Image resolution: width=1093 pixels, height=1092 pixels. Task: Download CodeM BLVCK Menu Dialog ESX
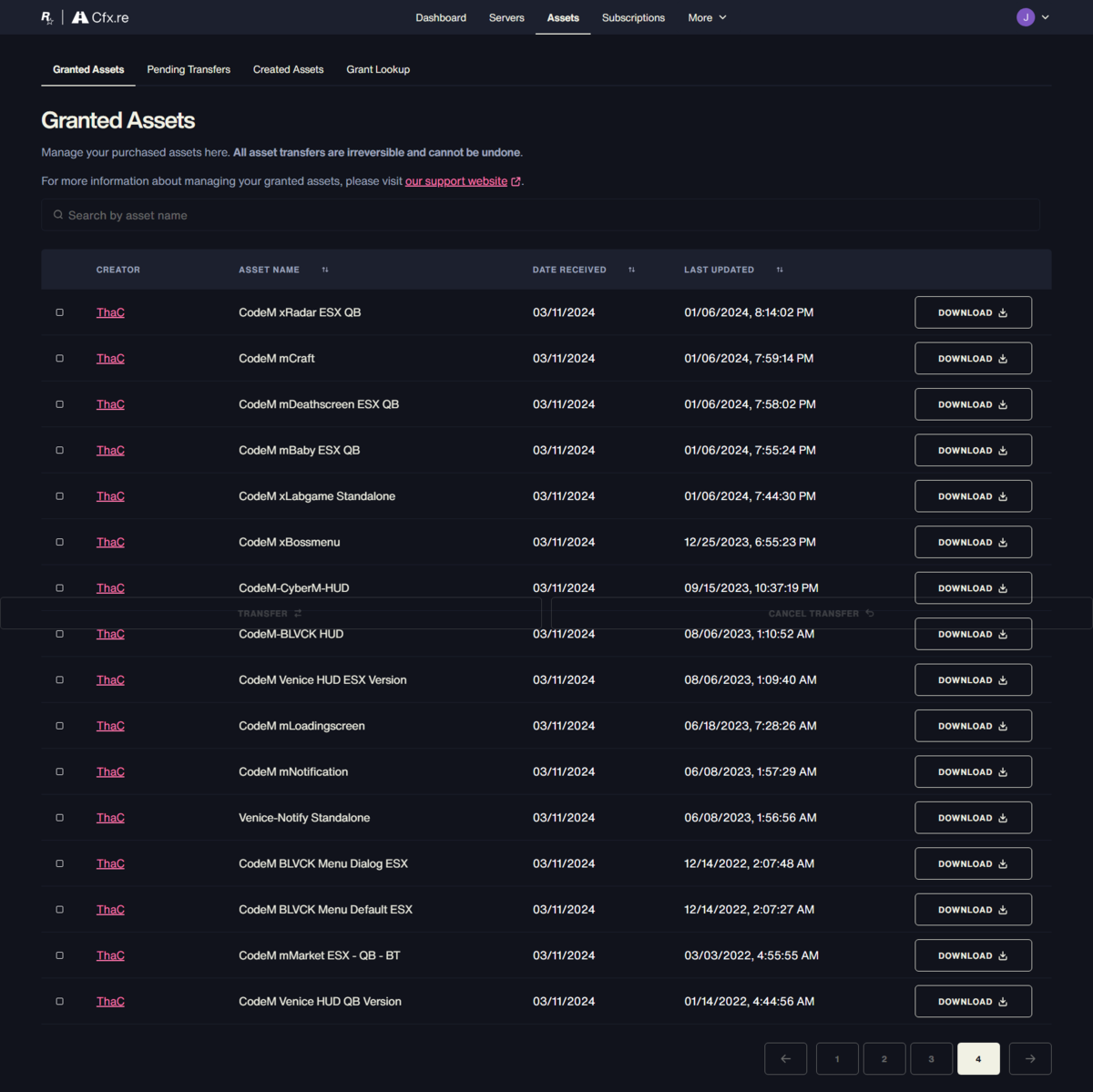click(x=973, y=863)
